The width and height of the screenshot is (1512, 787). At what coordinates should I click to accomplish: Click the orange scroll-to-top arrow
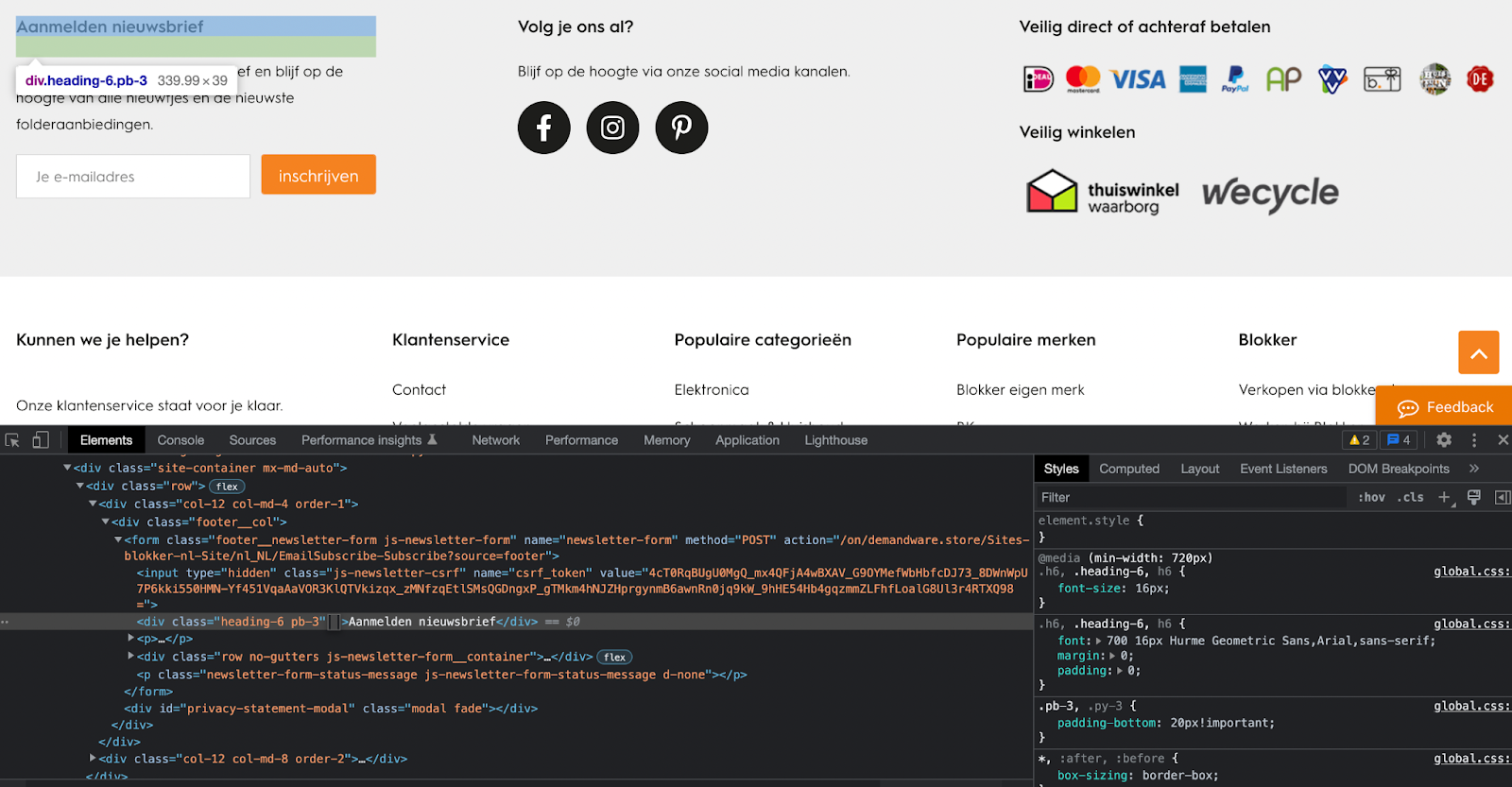point(1478,352)
